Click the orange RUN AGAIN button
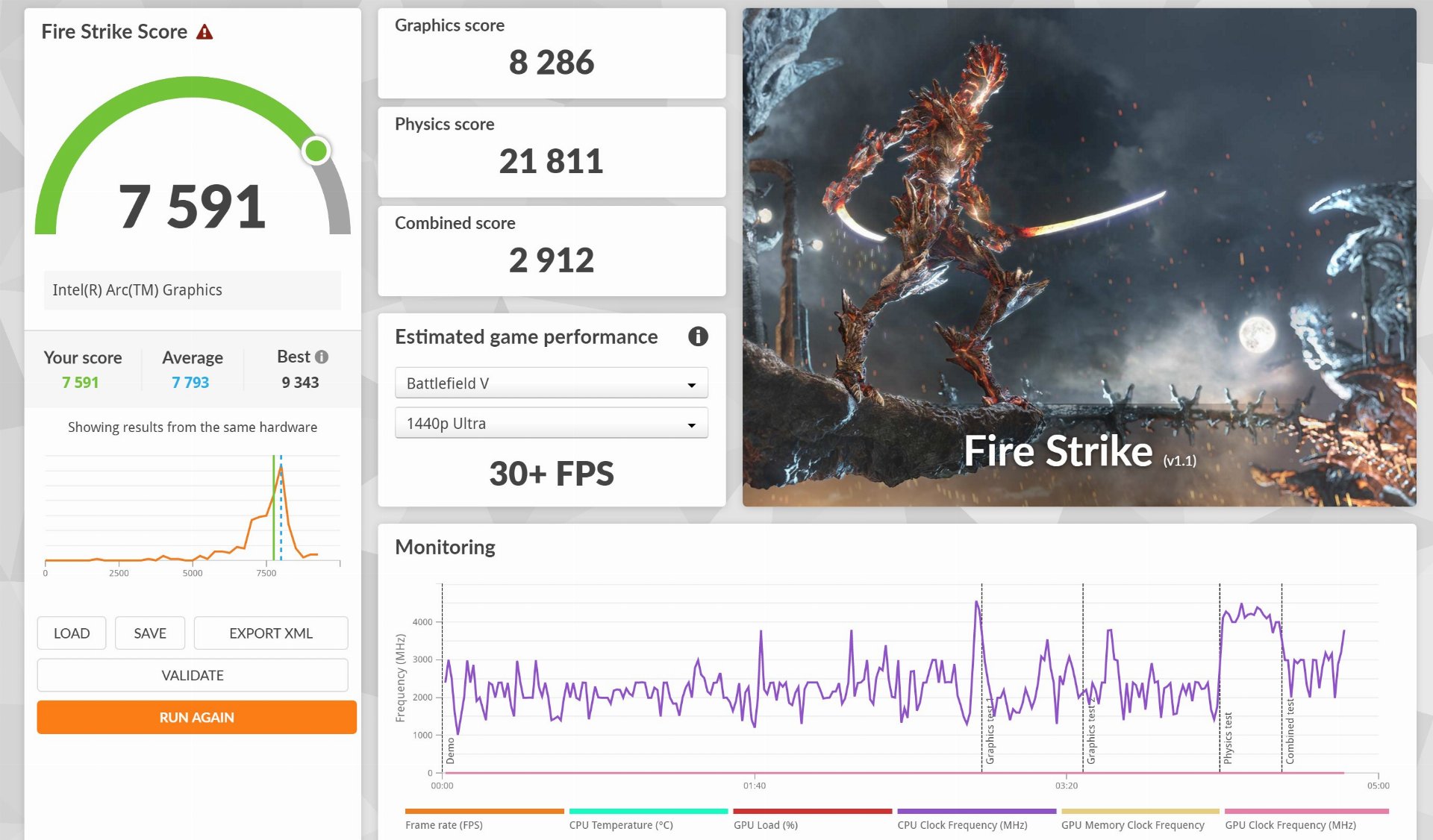This screenshot has height=840, width=1433. point(197,718)
